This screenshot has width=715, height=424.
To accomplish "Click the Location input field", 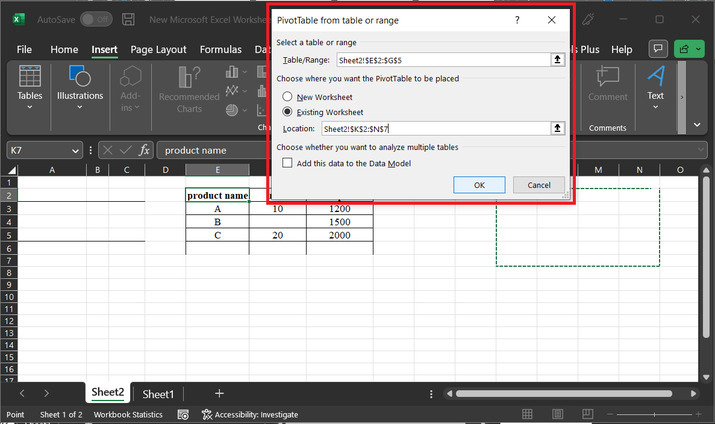I will point(436,129).
